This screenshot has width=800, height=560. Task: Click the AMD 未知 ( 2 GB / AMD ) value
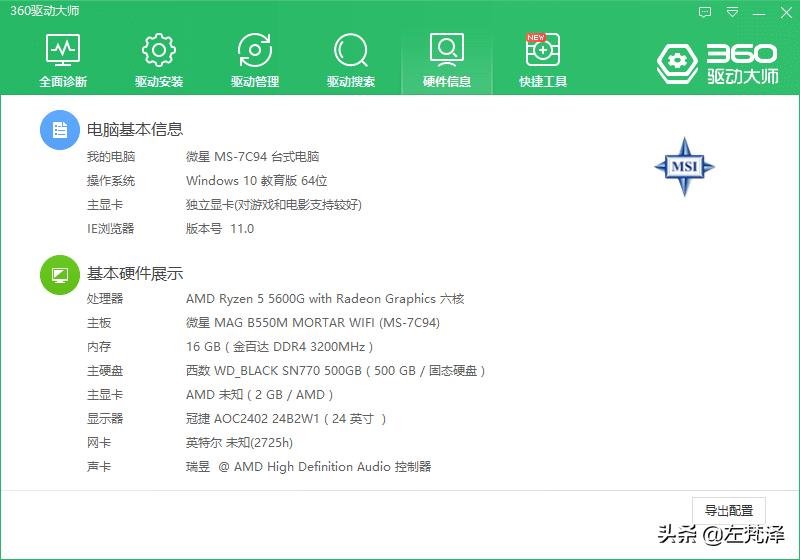[259, 395]
